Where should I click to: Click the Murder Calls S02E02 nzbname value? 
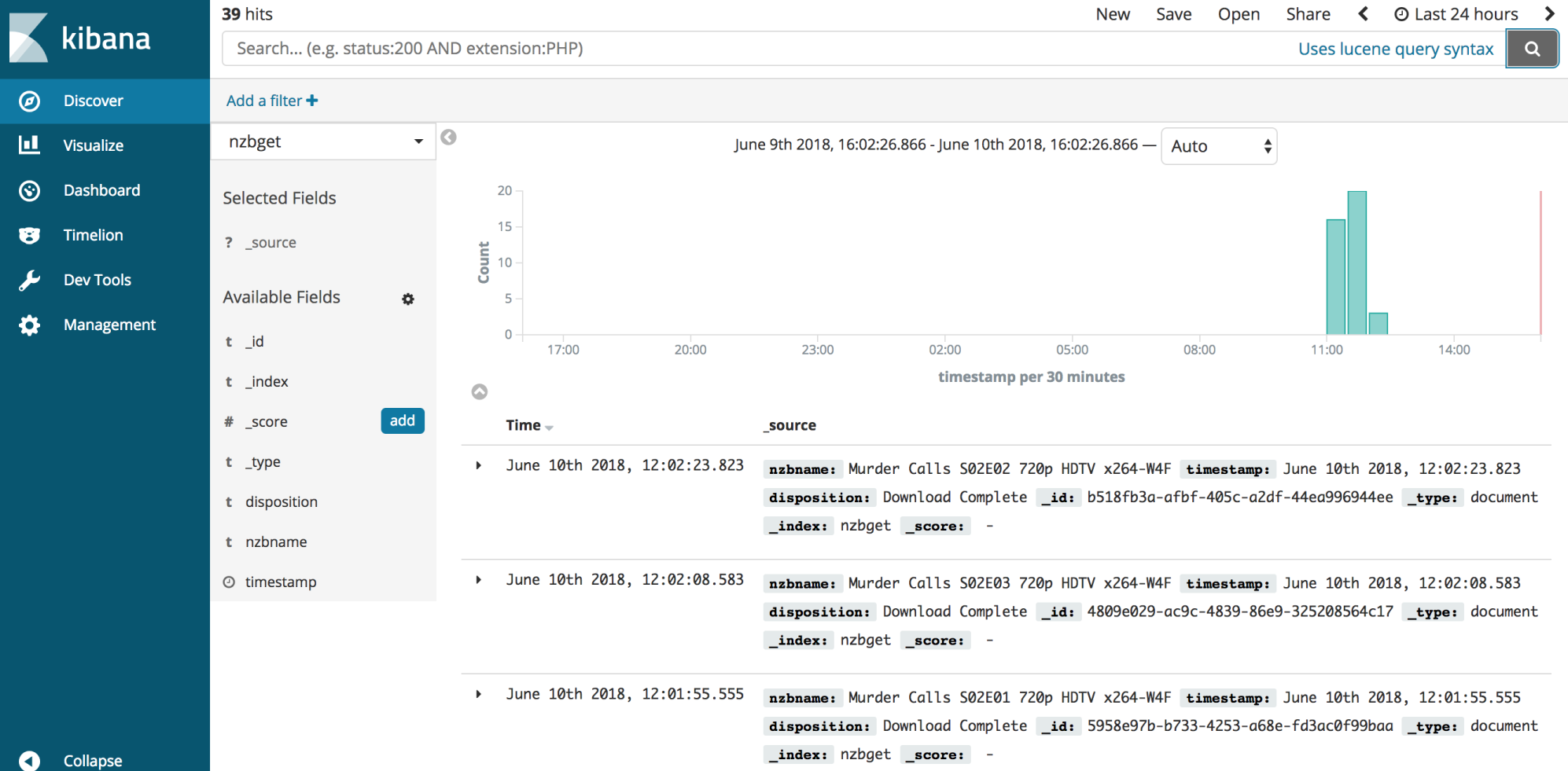1010,469
